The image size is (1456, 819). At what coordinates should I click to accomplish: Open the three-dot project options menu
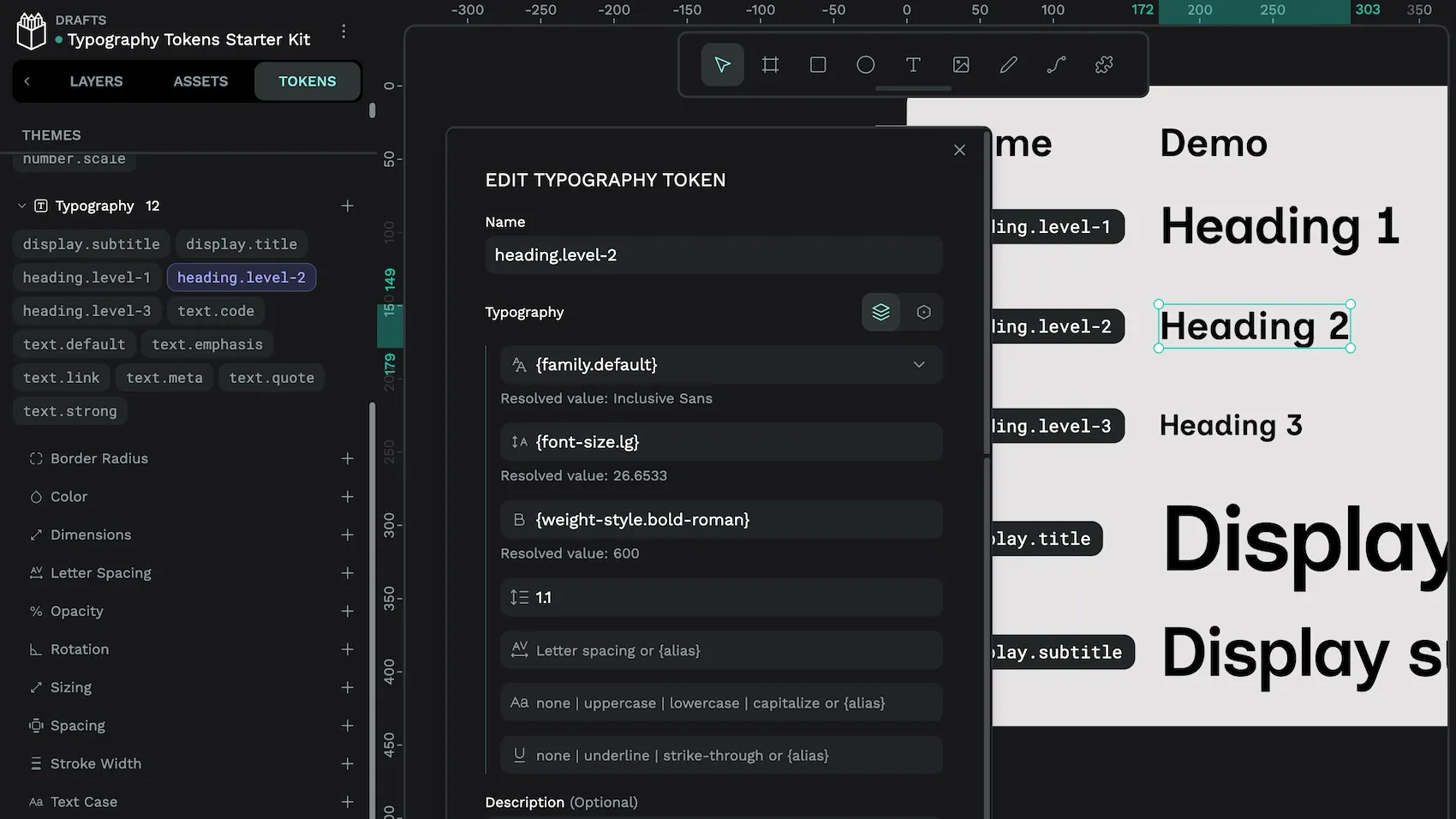coord(343,30)
